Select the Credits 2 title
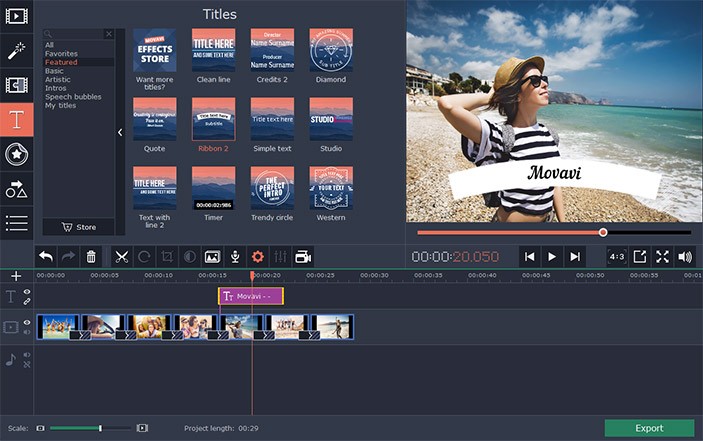The height and width of the screenshot is (441, 703). pos(272,50)
